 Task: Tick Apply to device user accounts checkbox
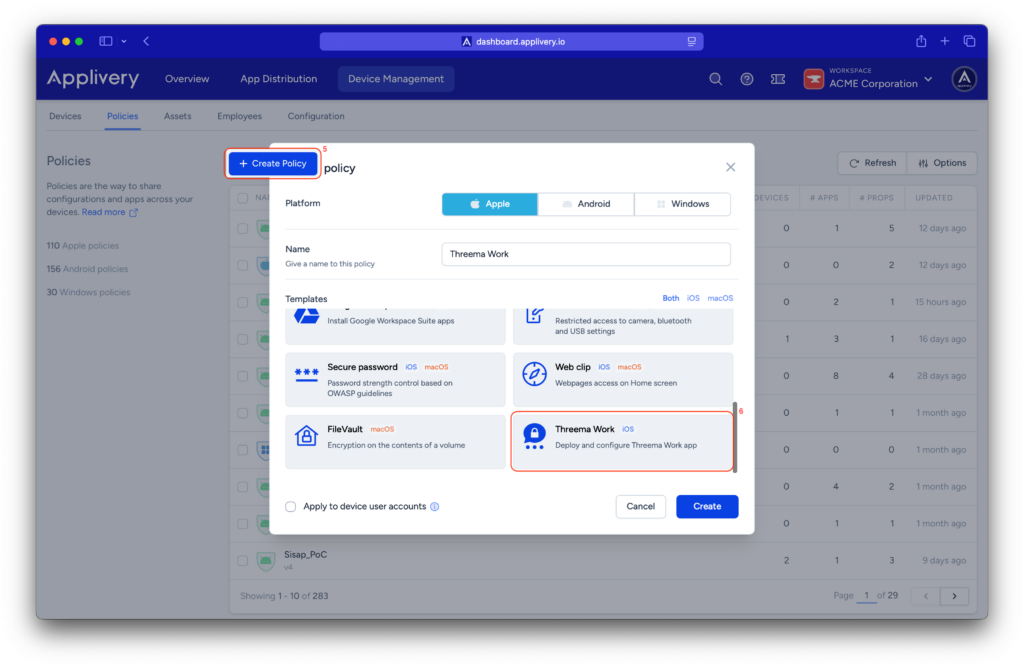click(x=291, y=506)
